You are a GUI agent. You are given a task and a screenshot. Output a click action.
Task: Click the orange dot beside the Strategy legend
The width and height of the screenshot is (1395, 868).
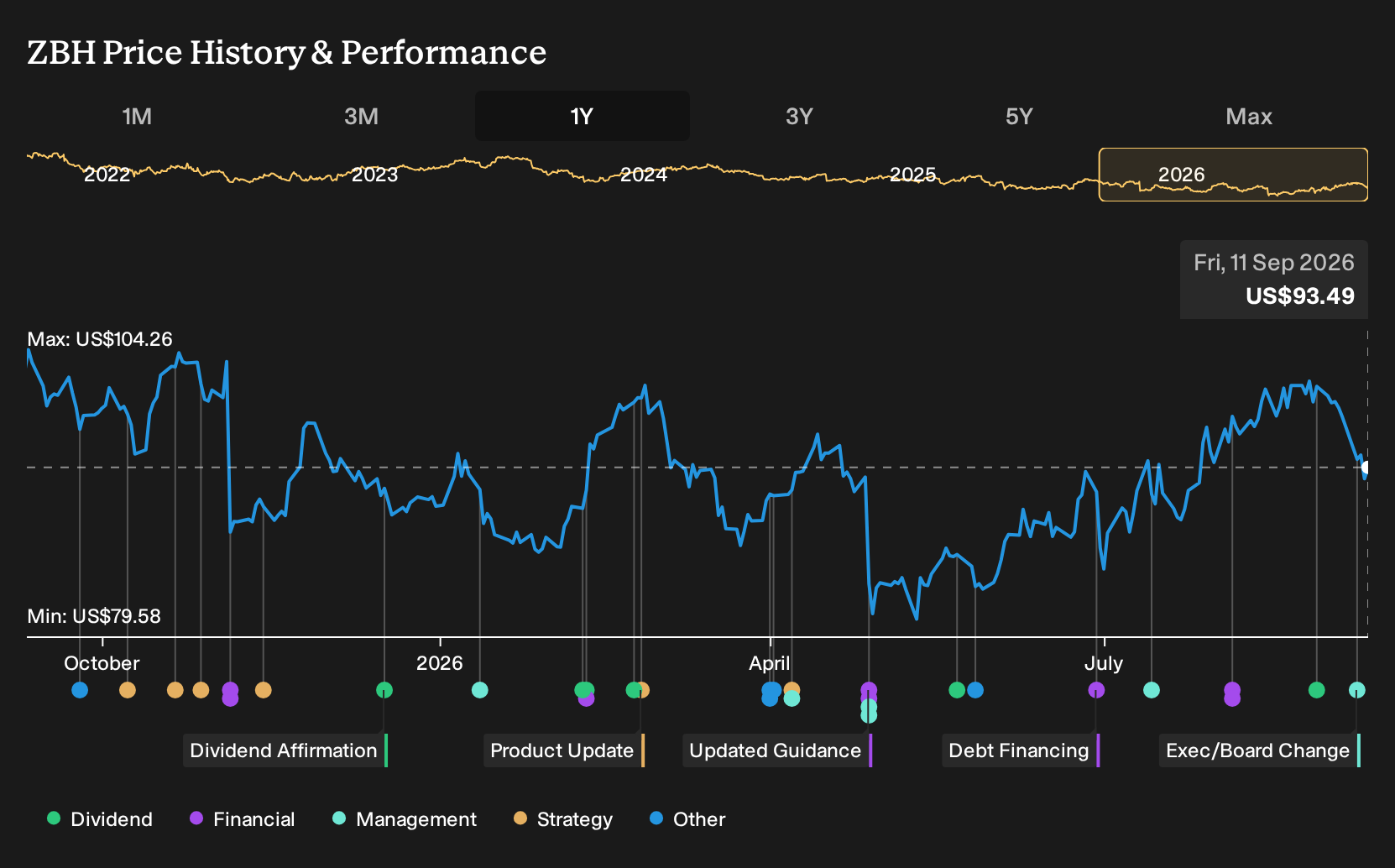tap(520, 818)
